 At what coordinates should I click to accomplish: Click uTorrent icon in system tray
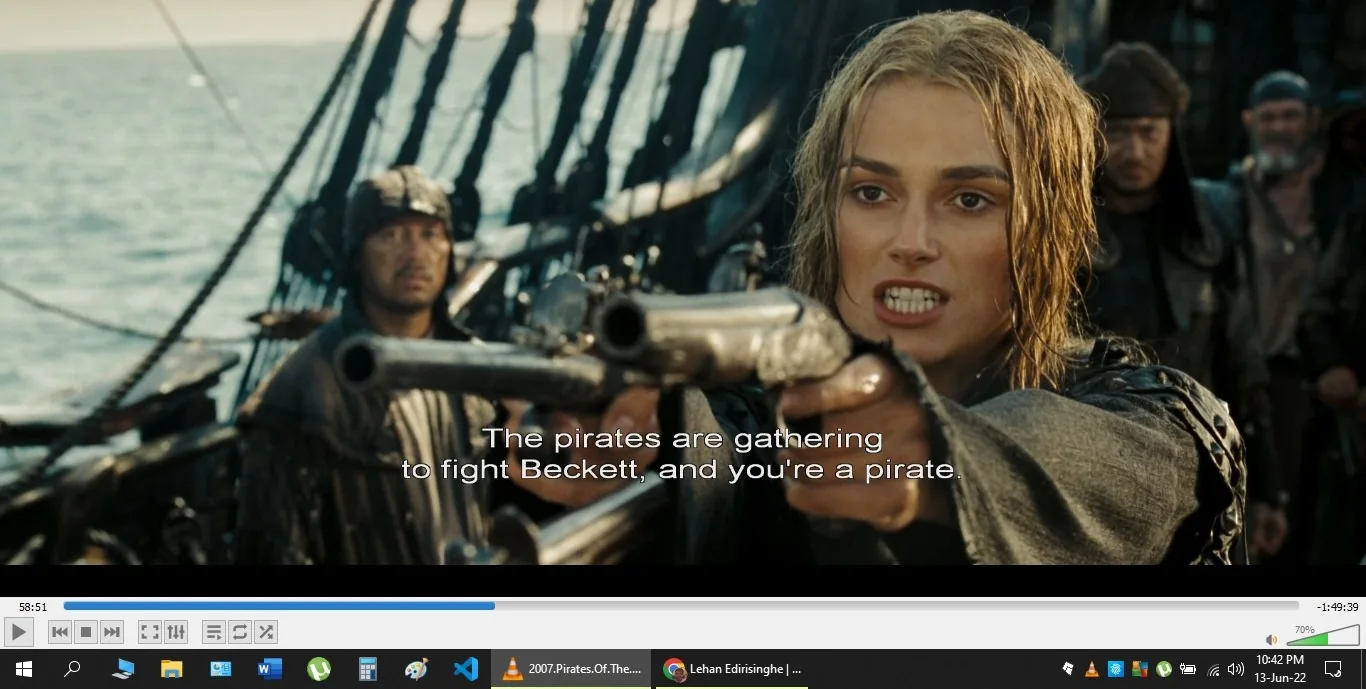click(x=1164, y=669)
